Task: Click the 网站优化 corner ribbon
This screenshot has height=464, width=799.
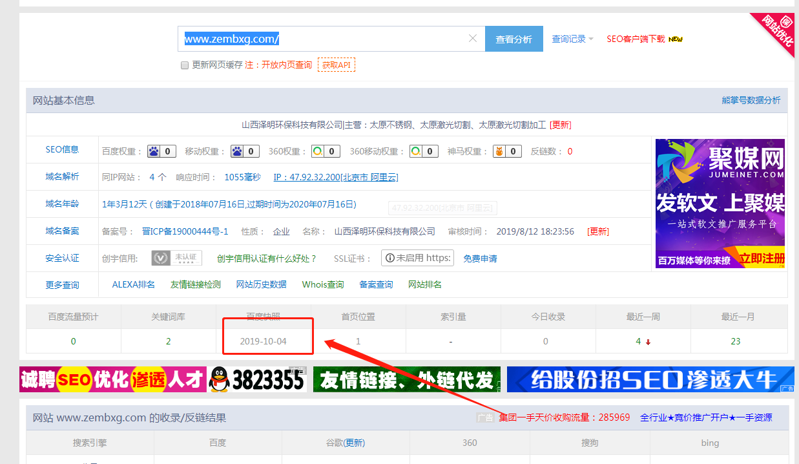Action: tap(778, 30)
